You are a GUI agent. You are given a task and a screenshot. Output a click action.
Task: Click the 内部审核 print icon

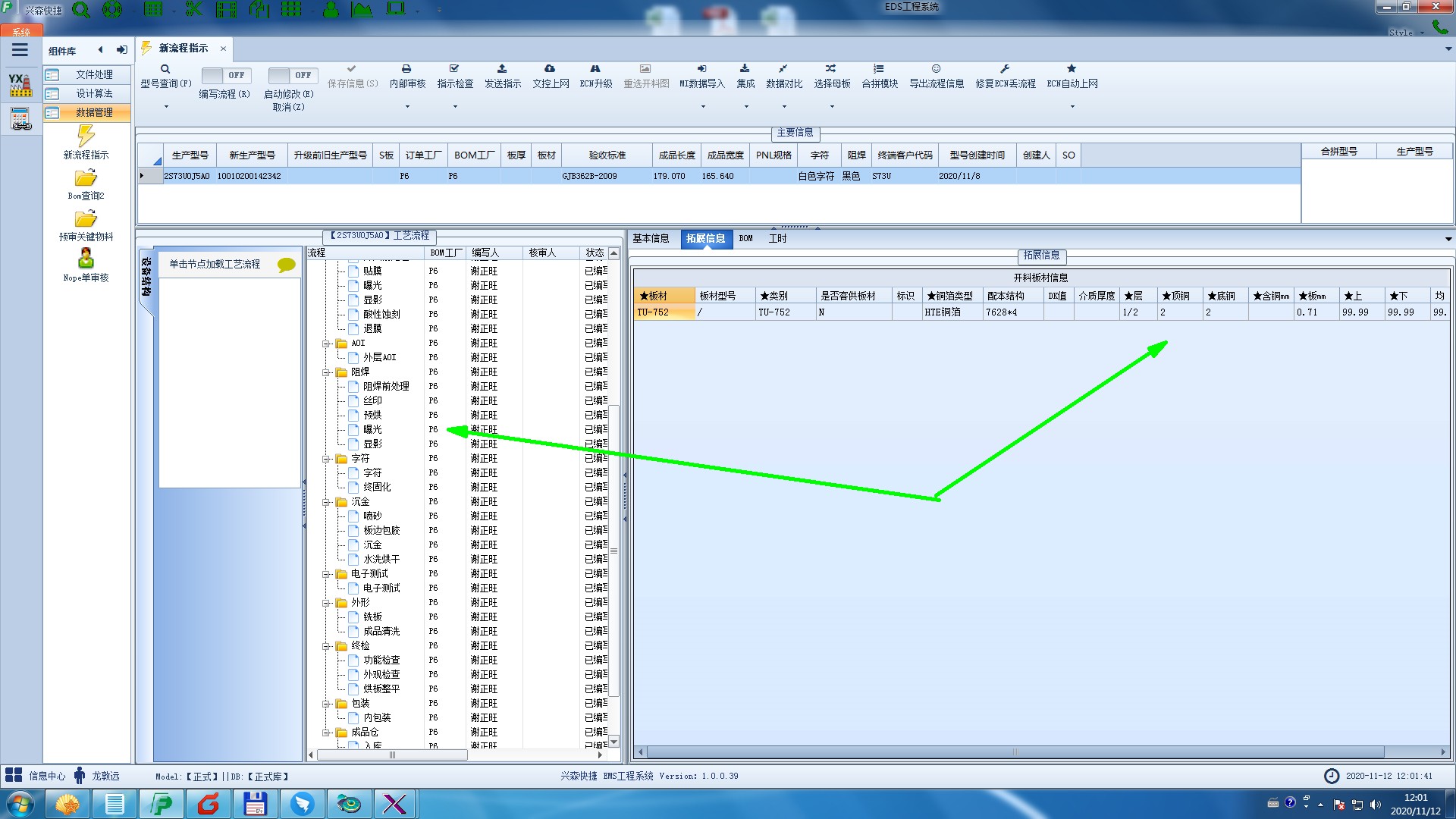coord(406,69)
